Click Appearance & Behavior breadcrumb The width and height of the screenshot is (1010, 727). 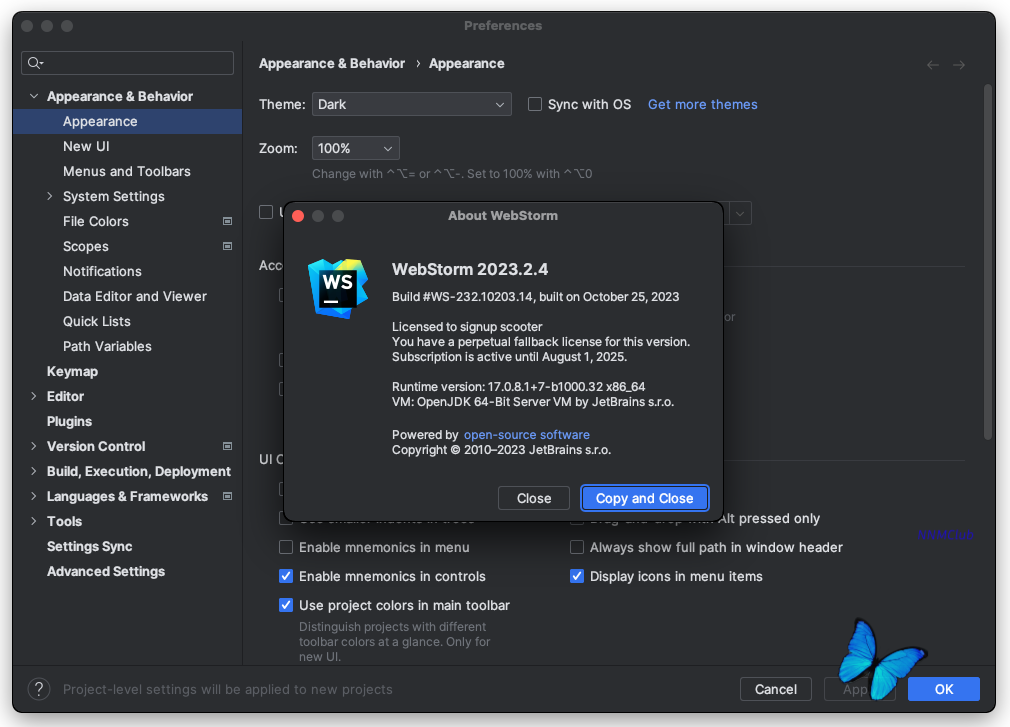pyautogui.click(x=332, y=63)
